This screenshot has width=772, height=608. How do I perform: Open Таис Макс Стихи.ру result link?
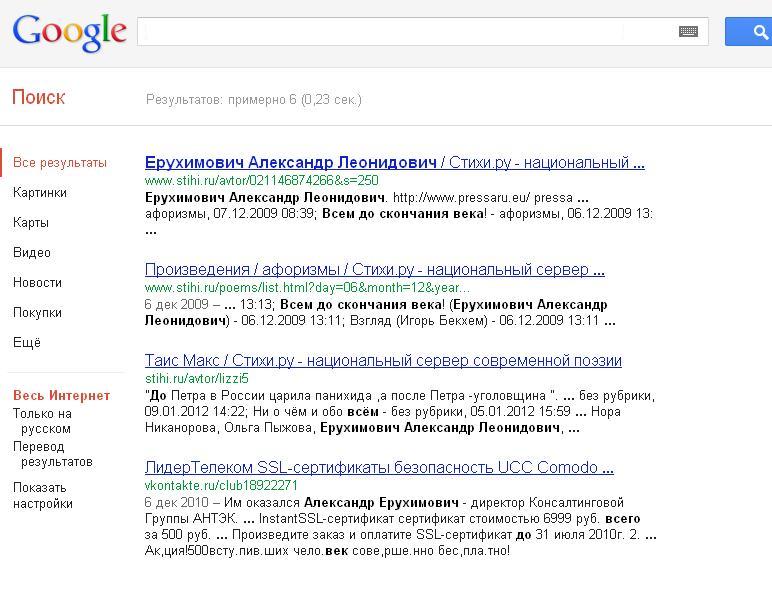pyautogui.click(x=383, y=361)
